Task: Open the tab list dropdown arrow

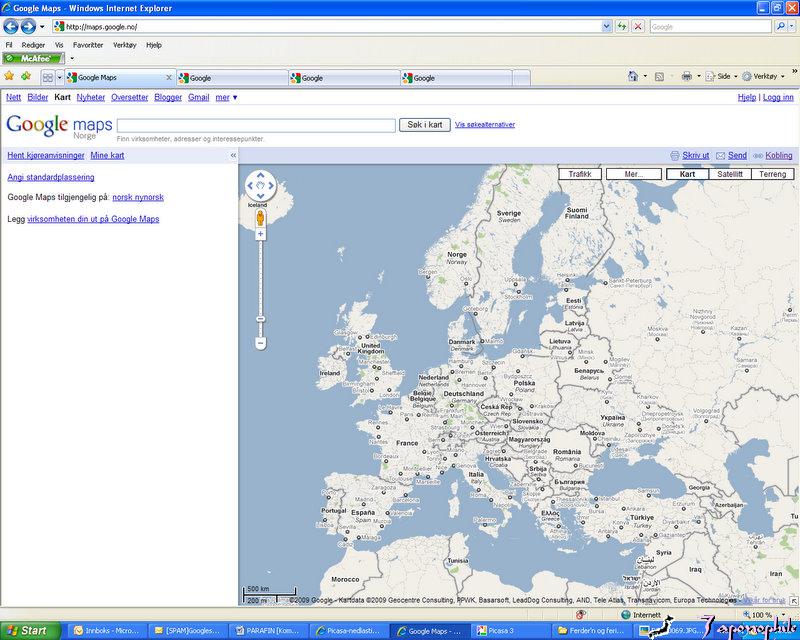Action: point(59,78)
